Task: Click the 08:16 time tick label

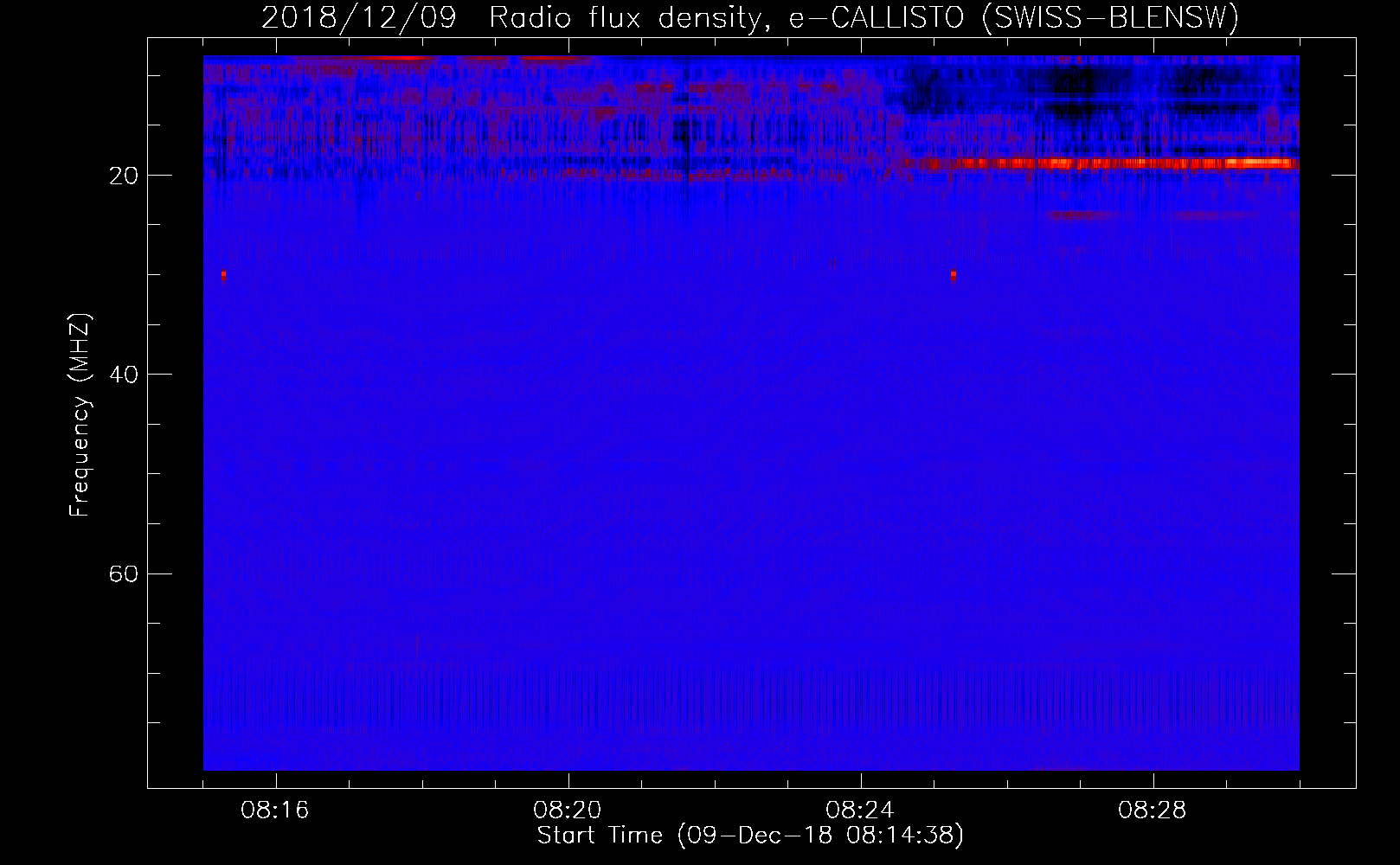Action: 275,811
